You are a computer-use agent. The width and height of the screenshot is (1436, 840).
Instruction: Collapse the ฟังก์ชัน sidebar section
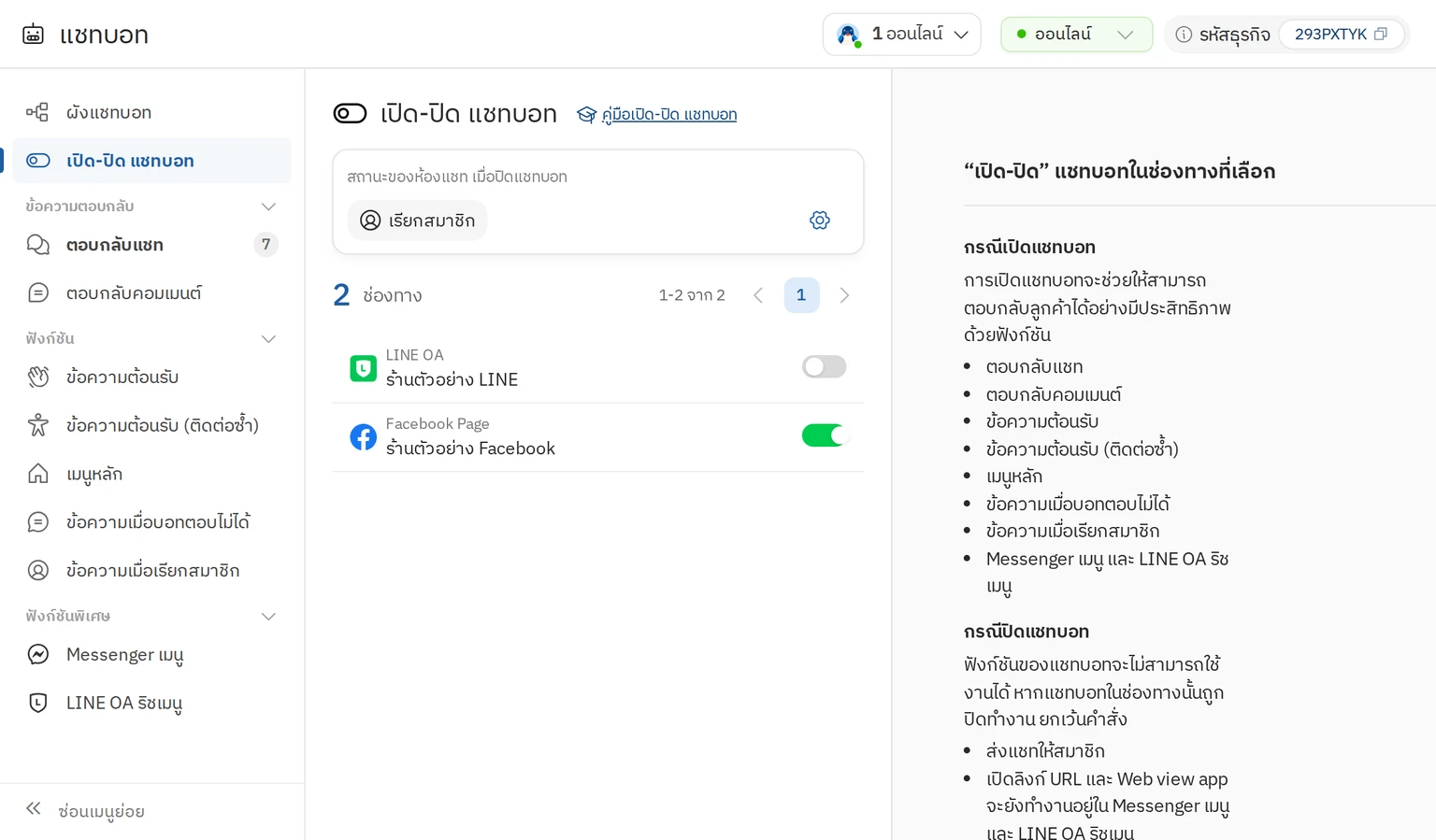click(x=268, y=339)
